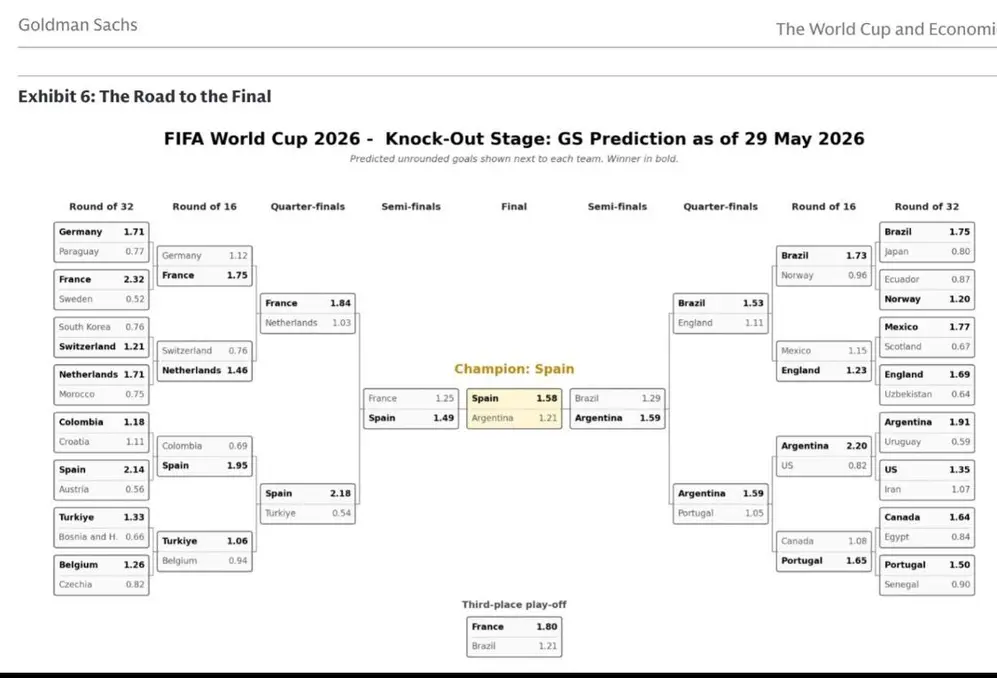Viewport: 997px width, 678px height.
Task: Click the Goldman Sachs header text
Action: tap(78, 25)
